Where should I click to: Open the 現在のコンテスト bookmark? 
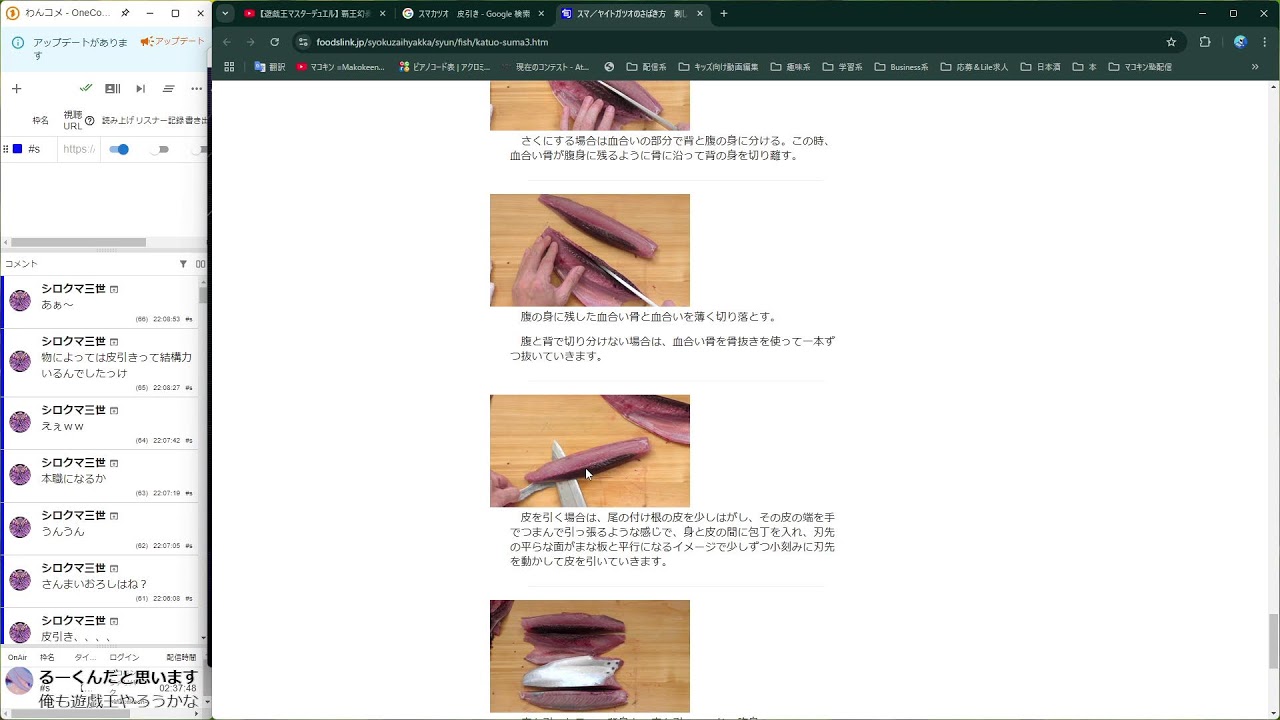(545, 67)
